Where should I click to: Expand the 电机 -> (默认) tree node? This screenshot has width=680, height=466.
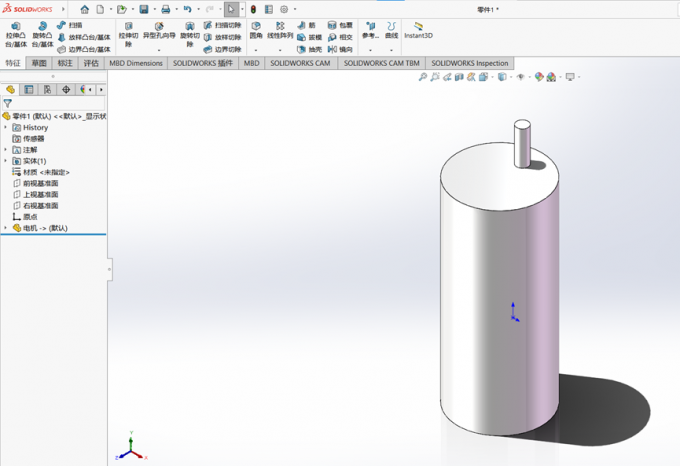6,228
